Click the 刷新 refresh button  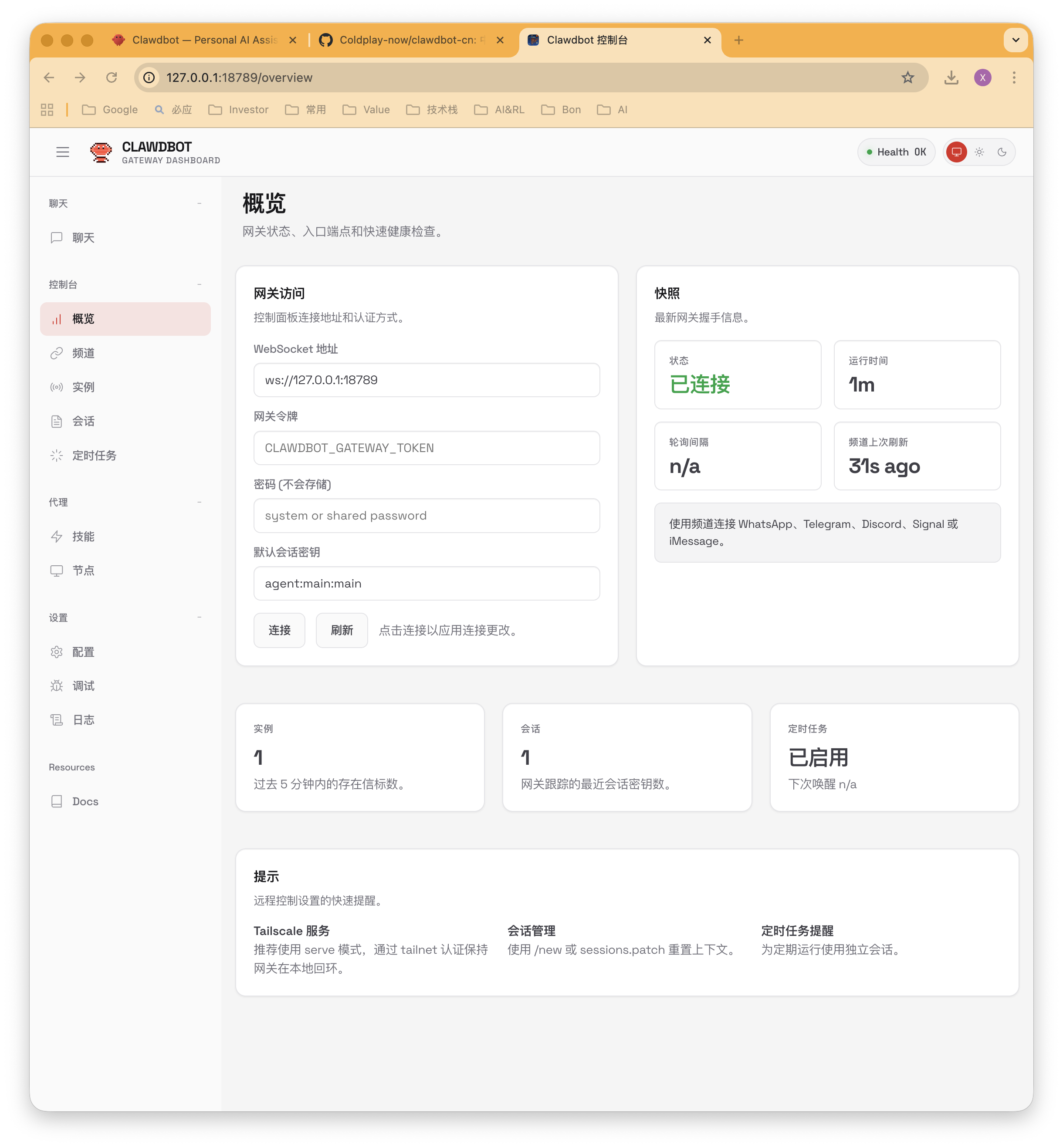(x=342, y=630)
